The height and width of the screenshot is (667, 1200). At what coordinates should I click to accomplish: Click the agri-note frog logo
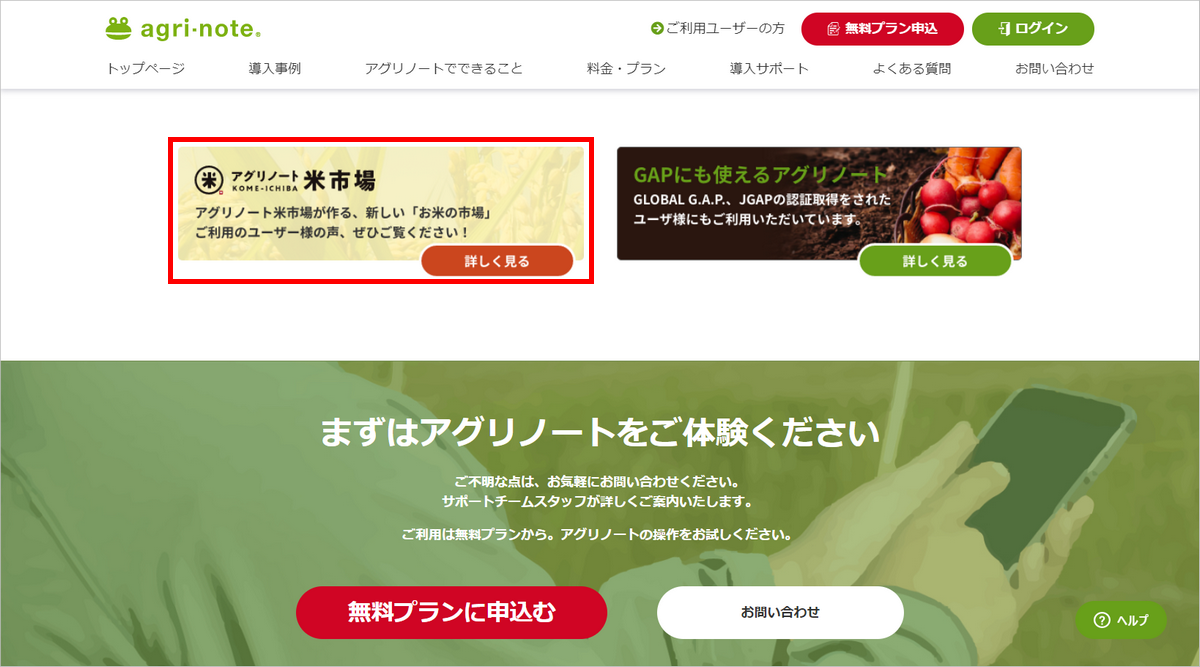tap(119, 29)
